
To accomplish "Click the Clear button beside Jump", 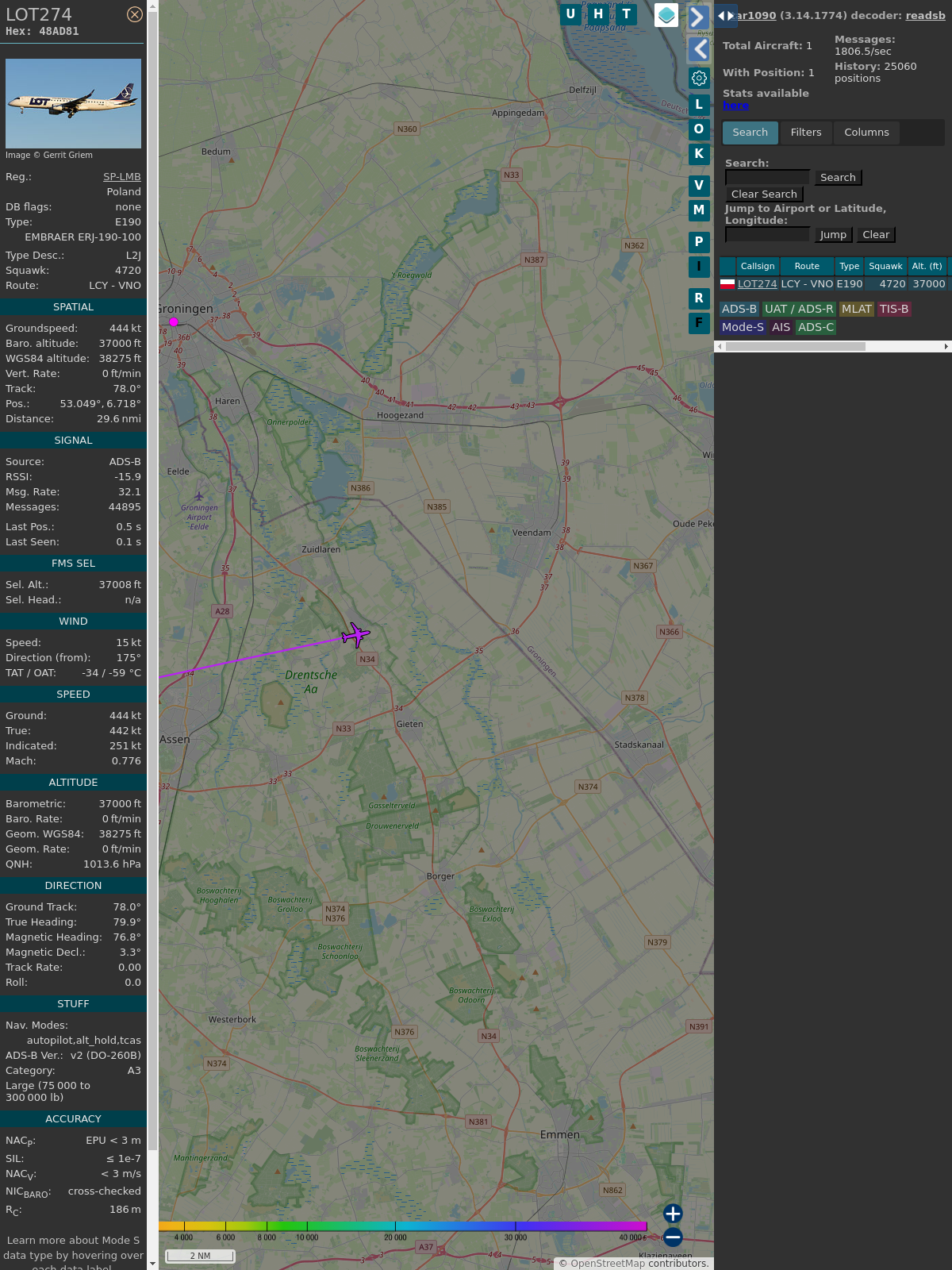I will click(876, 235).
